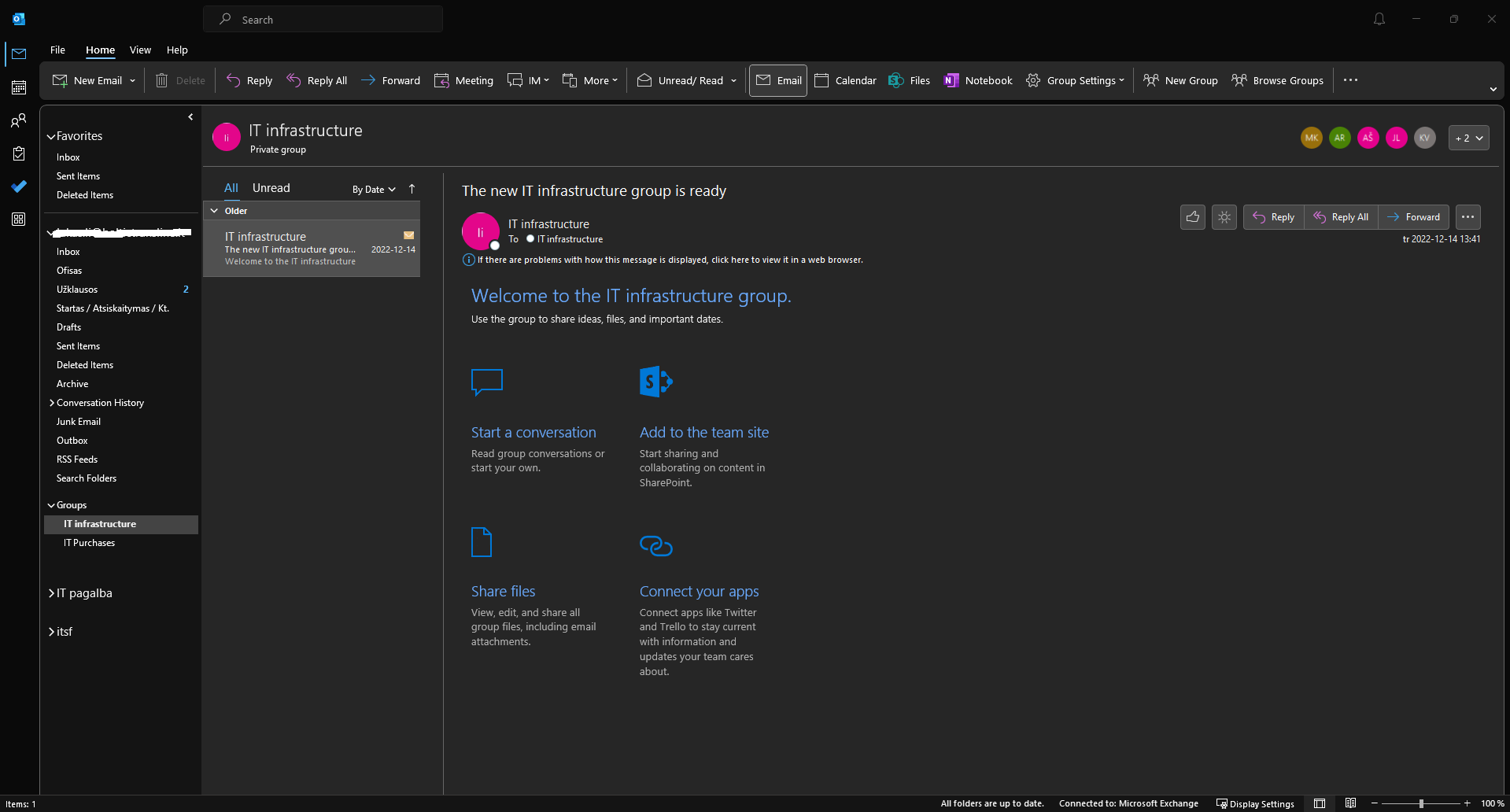Open the group Calendar
Viewport: 1510px width, 812px height.
click(845, 80)
